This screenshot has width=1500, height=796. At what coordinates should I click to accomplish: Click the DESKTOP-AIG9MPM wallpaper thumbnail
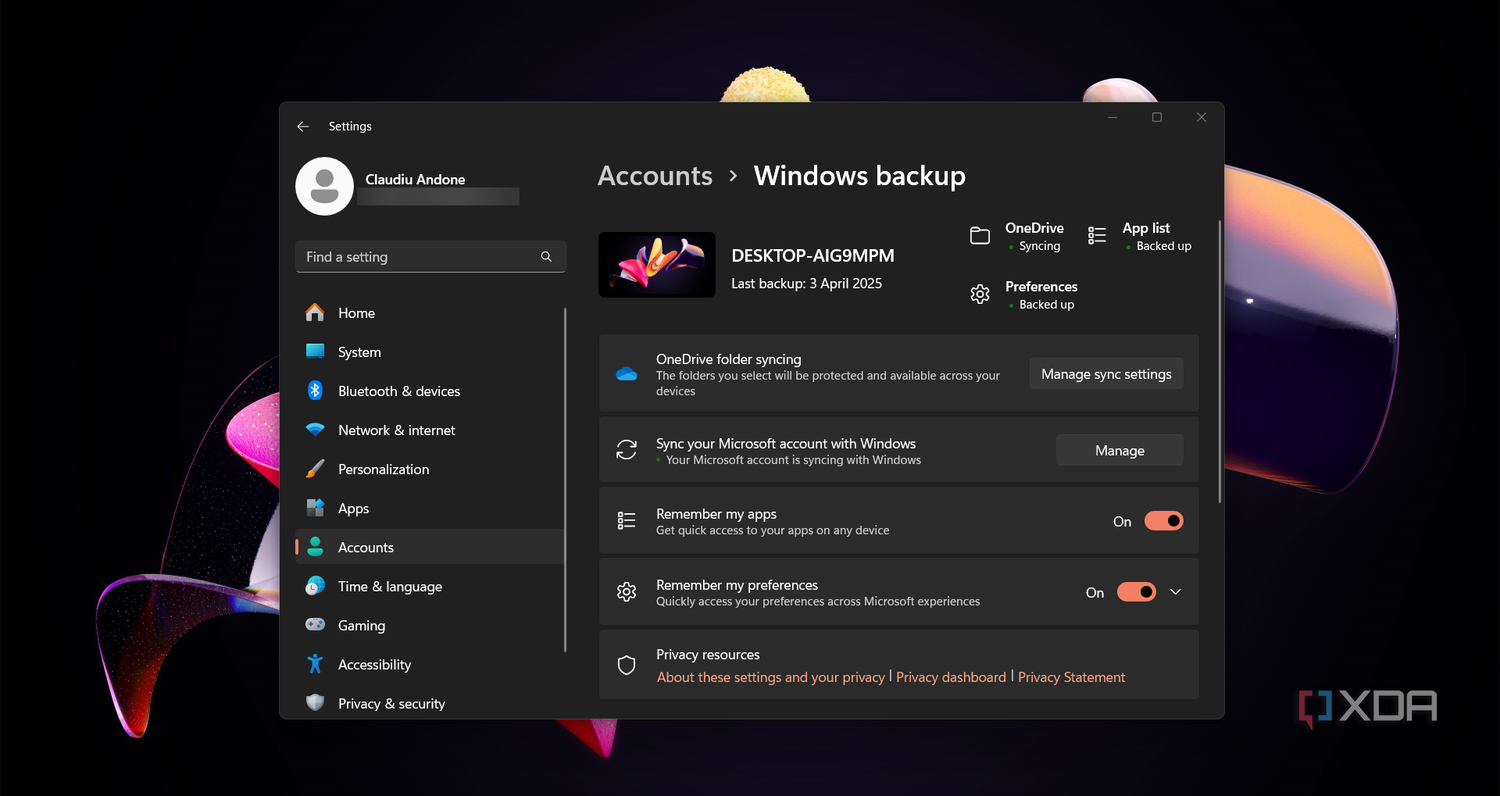(x=657, y=265)
